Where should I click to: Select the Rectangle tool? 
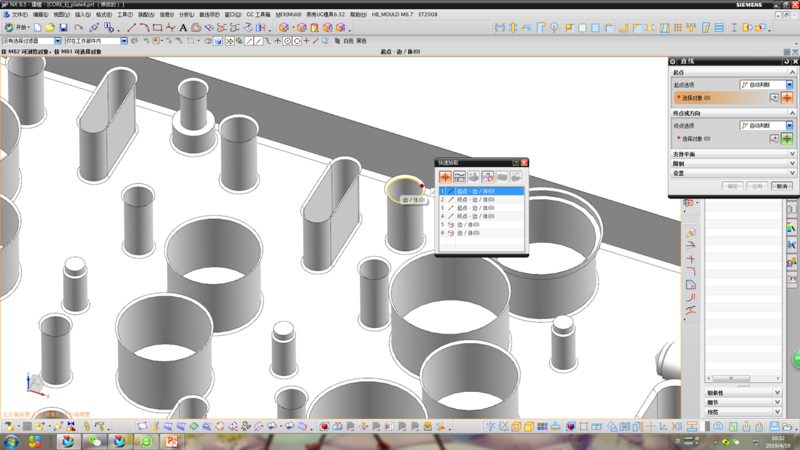pyautogui.click(x=157, y=28)
